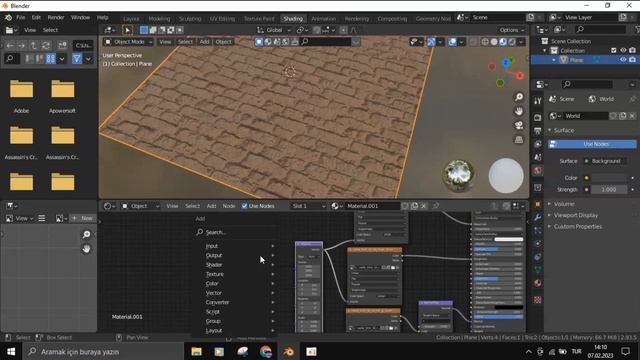Image resolution: width=640 pixels, height=360 pixels.
Task: Toggle Use Nodes checkbox in node editor
Action: tap(244, 206)
